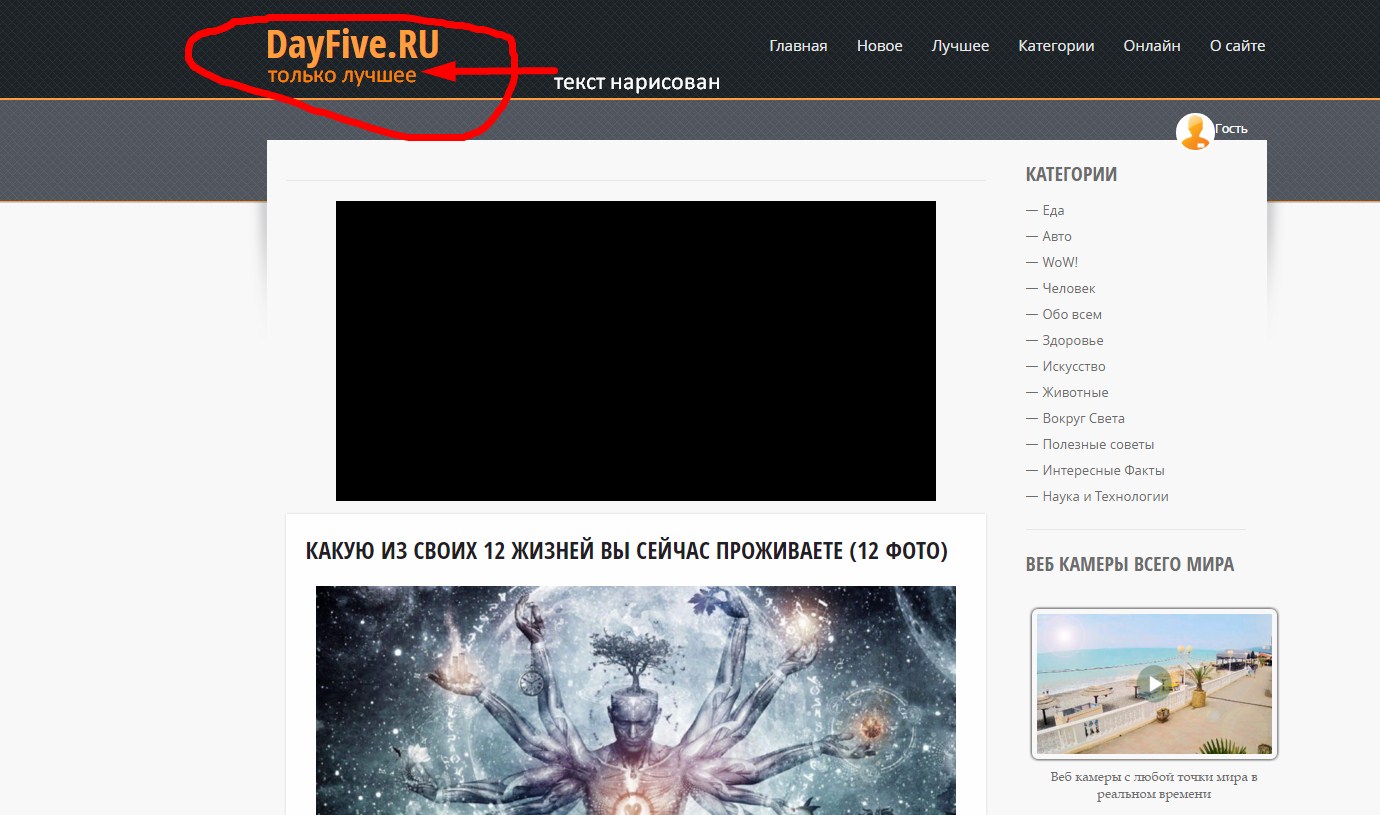Go to the Лучшее section
Image resolution: width=1380 pixels, height=815 pixels.
tap(960, 46)
